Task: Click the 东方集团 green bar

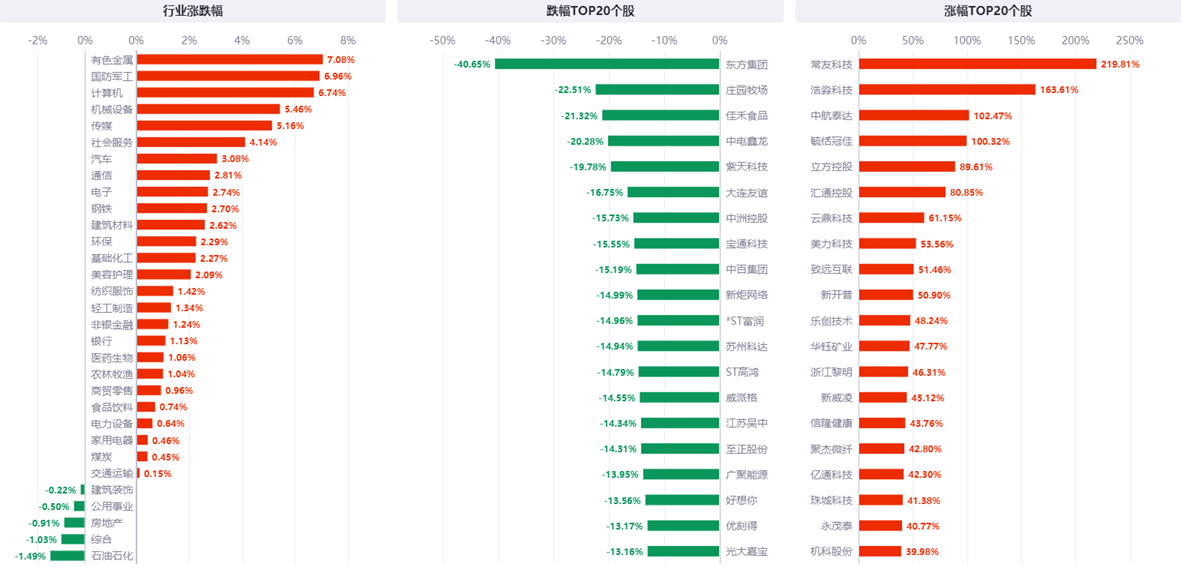Action: [607, 65]
